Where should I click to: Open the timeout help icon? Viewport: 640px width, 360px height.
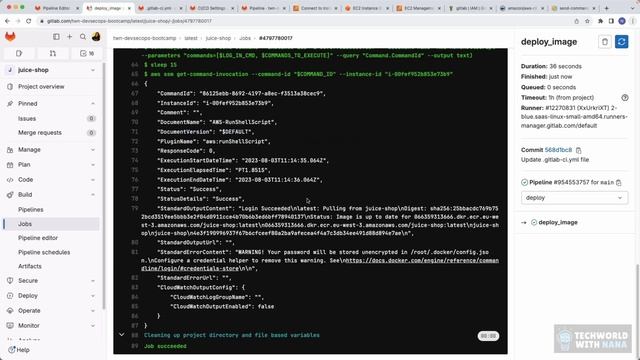(624, 98)
